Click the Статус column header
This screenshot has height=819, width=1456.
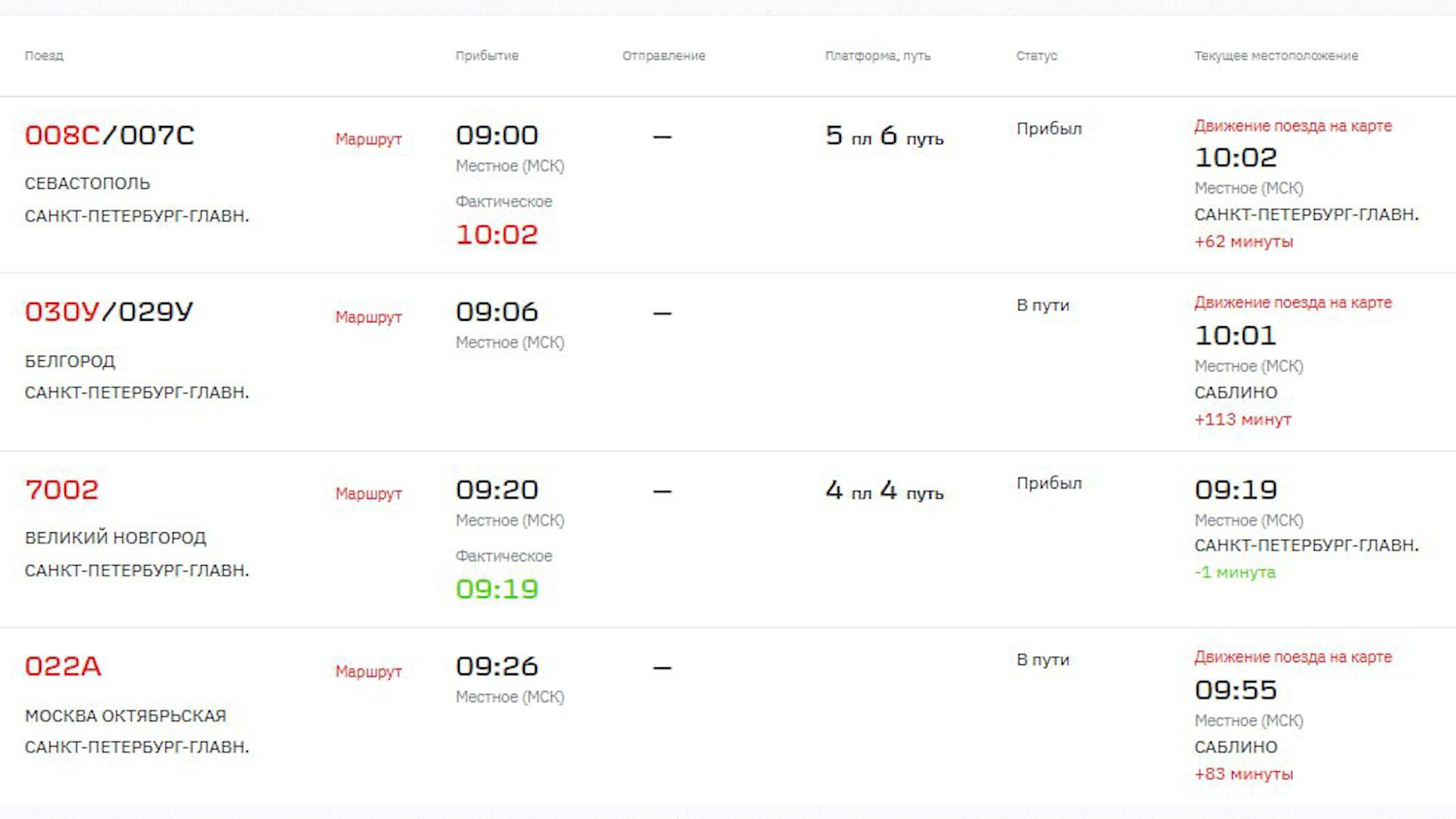pos(1036,56)
